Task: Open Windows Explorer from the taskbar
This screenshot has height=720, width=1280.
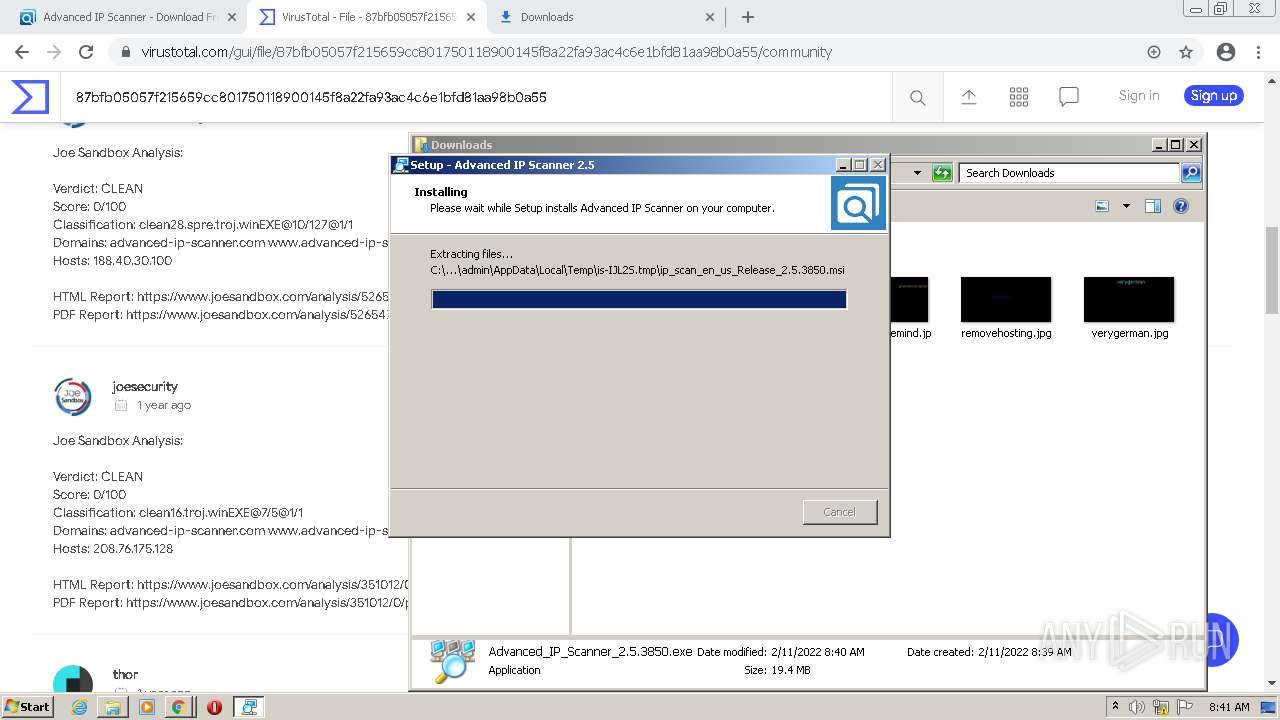Action: pos(113,706)
